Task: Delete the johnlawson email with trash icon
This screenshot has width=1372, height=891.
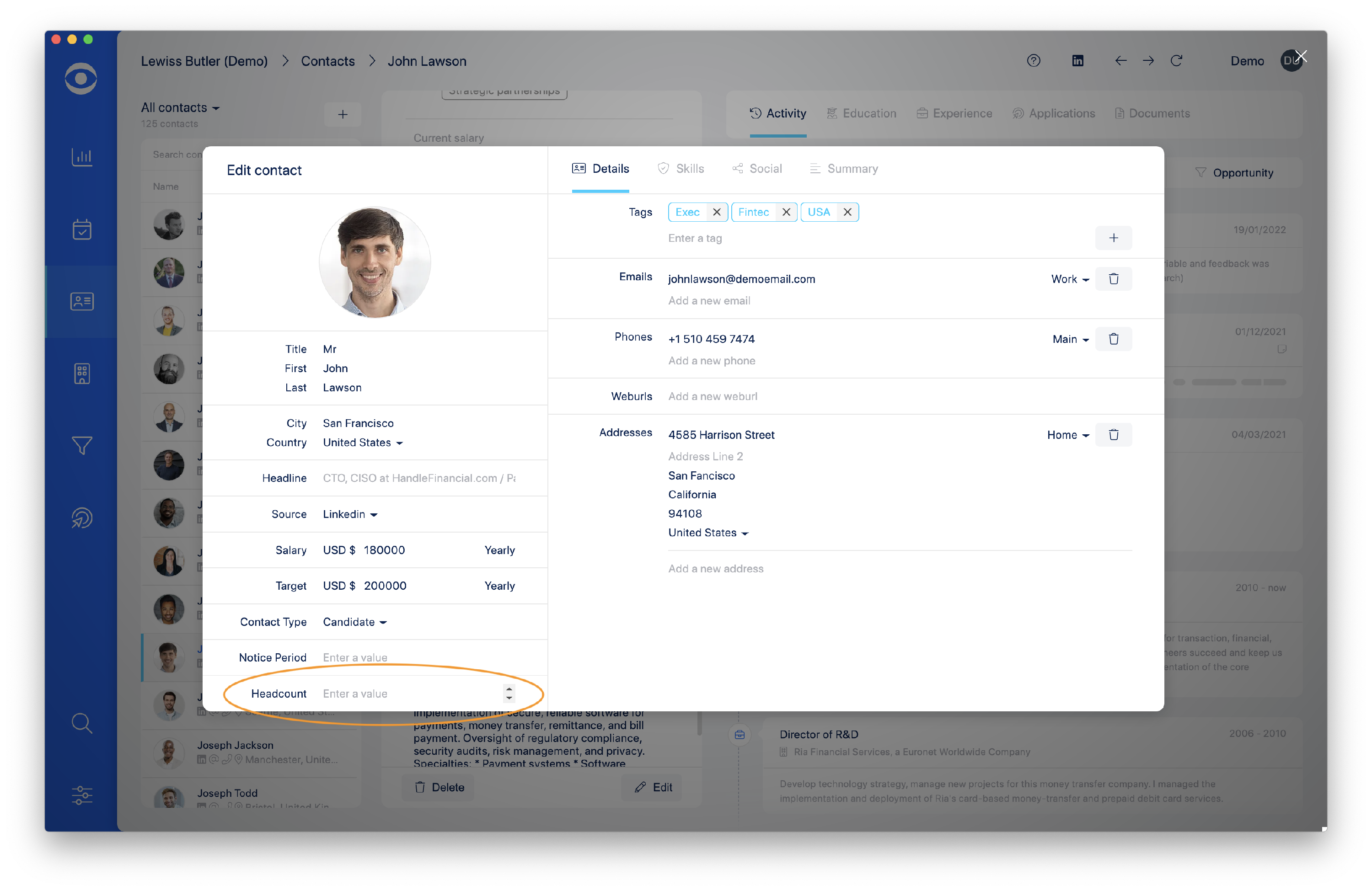Action: coord(1113,279)
